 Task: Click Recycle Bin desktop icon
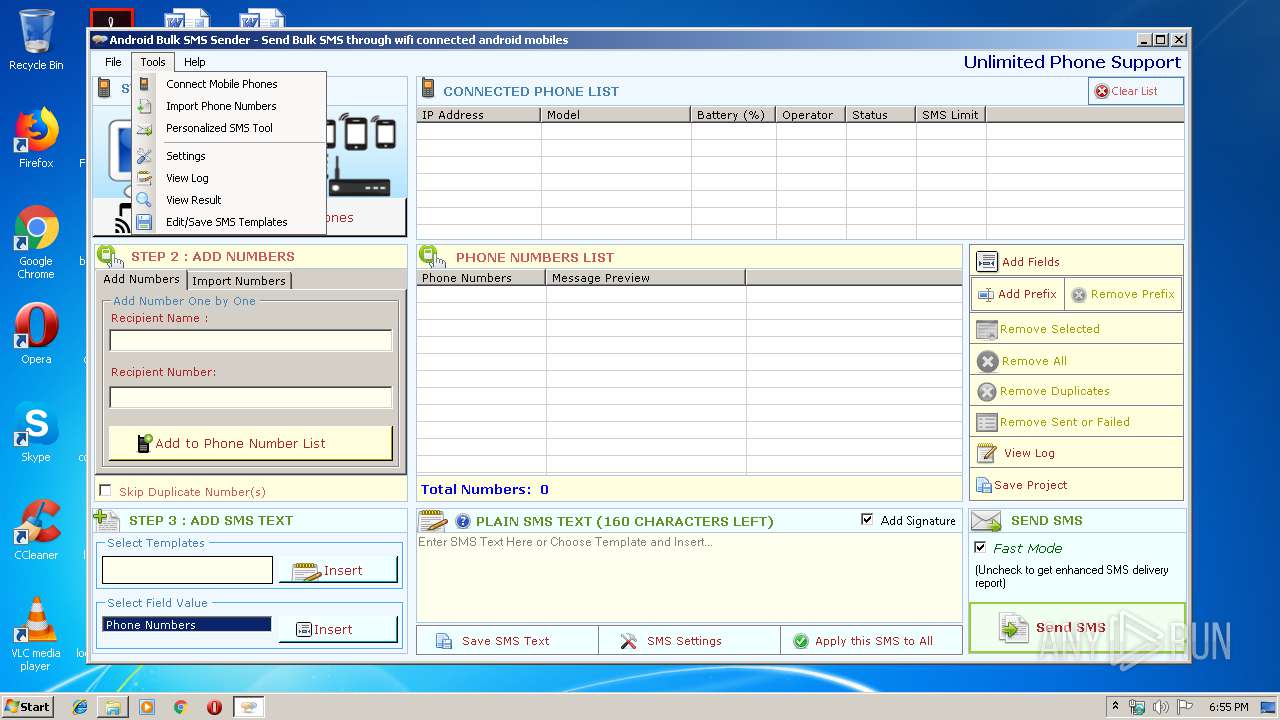click(36, 40)
